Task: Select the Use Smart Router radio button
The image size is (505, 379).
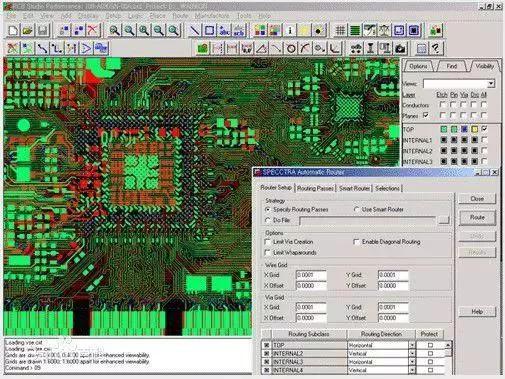Action: point(356,210)
